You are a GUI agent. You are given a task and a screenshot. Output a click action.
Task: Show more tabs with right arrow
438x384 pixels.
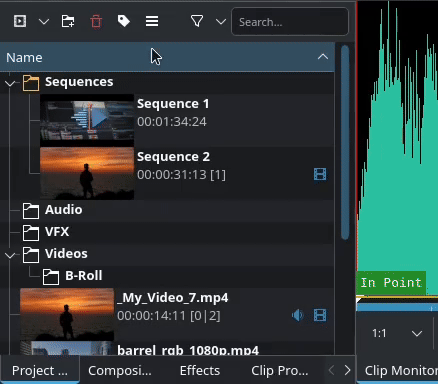tap(347, 370)
